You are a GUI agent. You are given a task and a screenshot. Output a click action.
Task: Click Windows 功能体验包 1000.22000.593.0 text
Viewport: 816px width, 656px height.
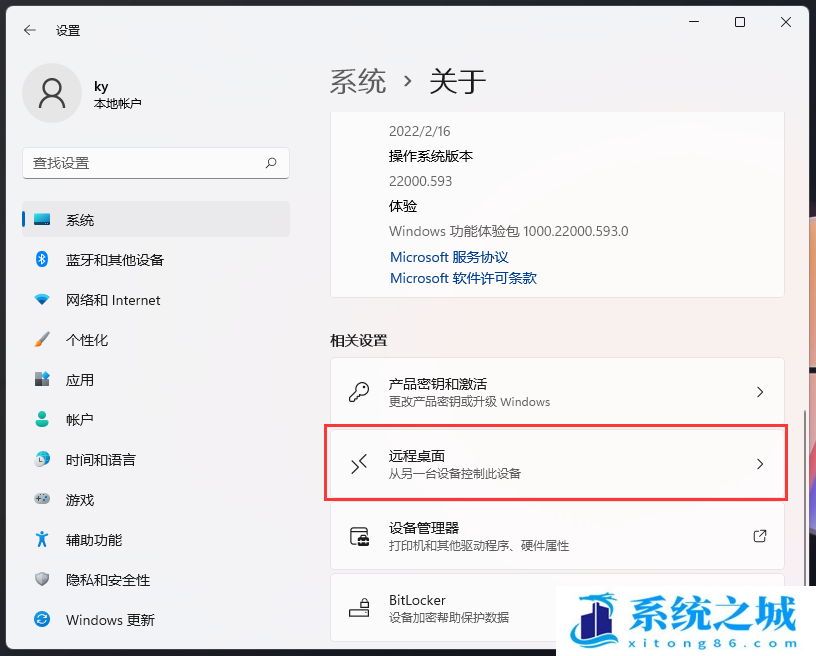pyautogui.click(x=508, y=231)
